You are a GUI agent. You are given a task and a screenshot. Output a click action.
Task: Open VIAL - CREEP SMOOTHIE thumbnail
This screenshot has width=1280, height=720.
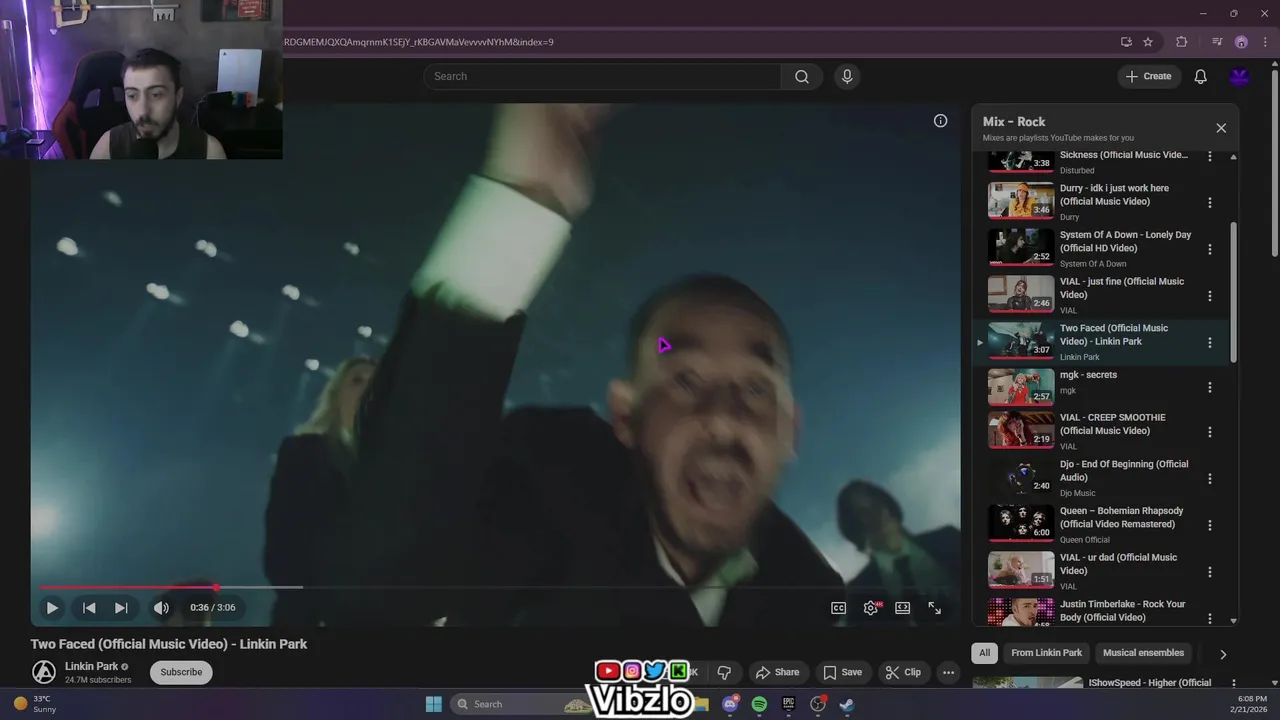[1021, 430]
